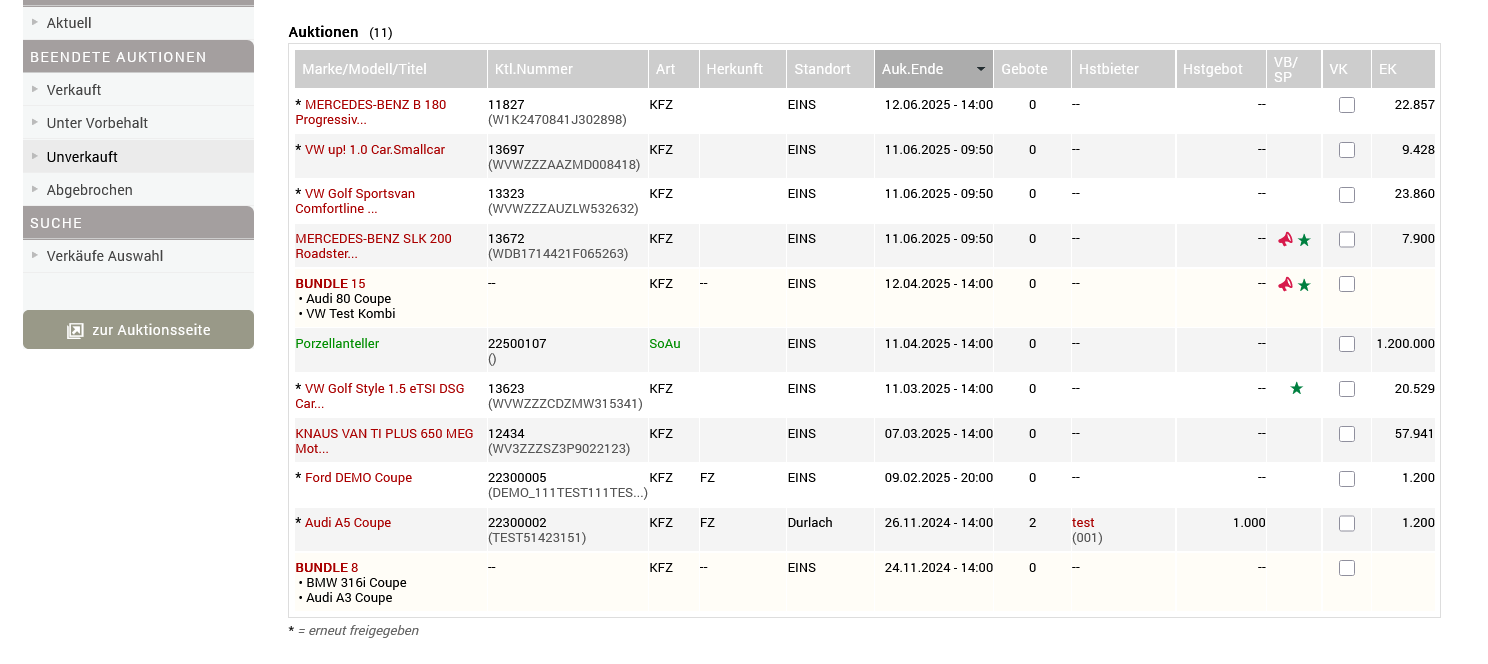Viewport: 1488px width, 664px height.
Task: Toggle sort arrow in Auk.Ende column header
Action: [x=981, y=69]
